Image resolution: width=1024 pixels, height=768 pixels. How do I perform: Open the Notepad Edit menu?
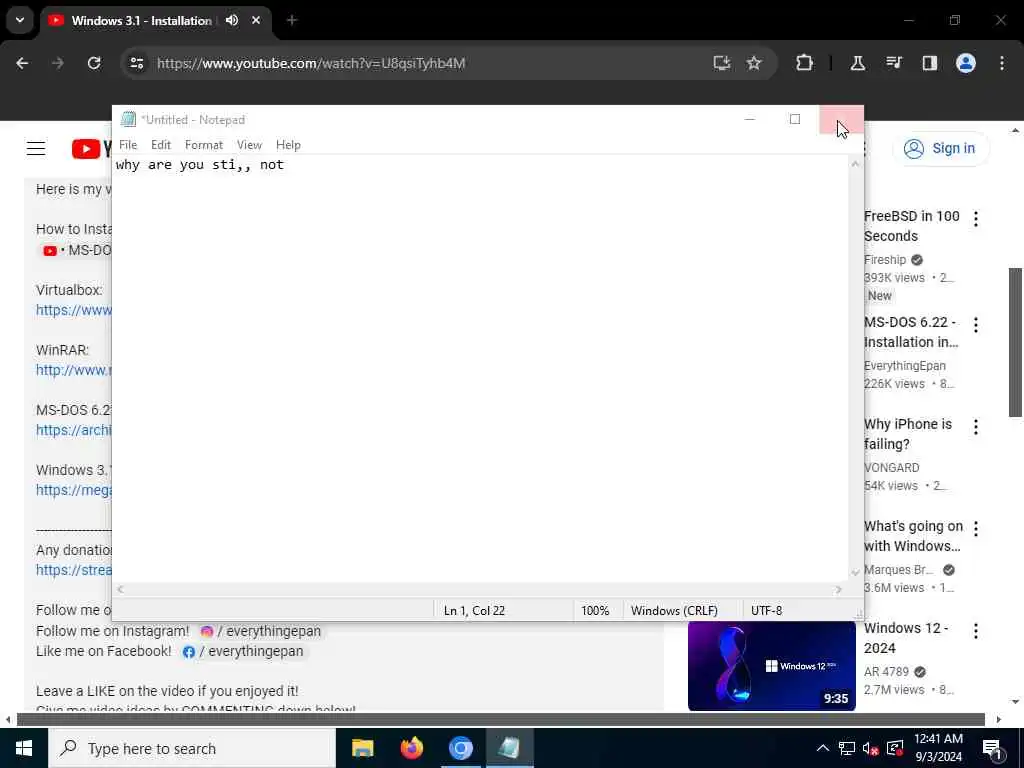pos(161,145)
